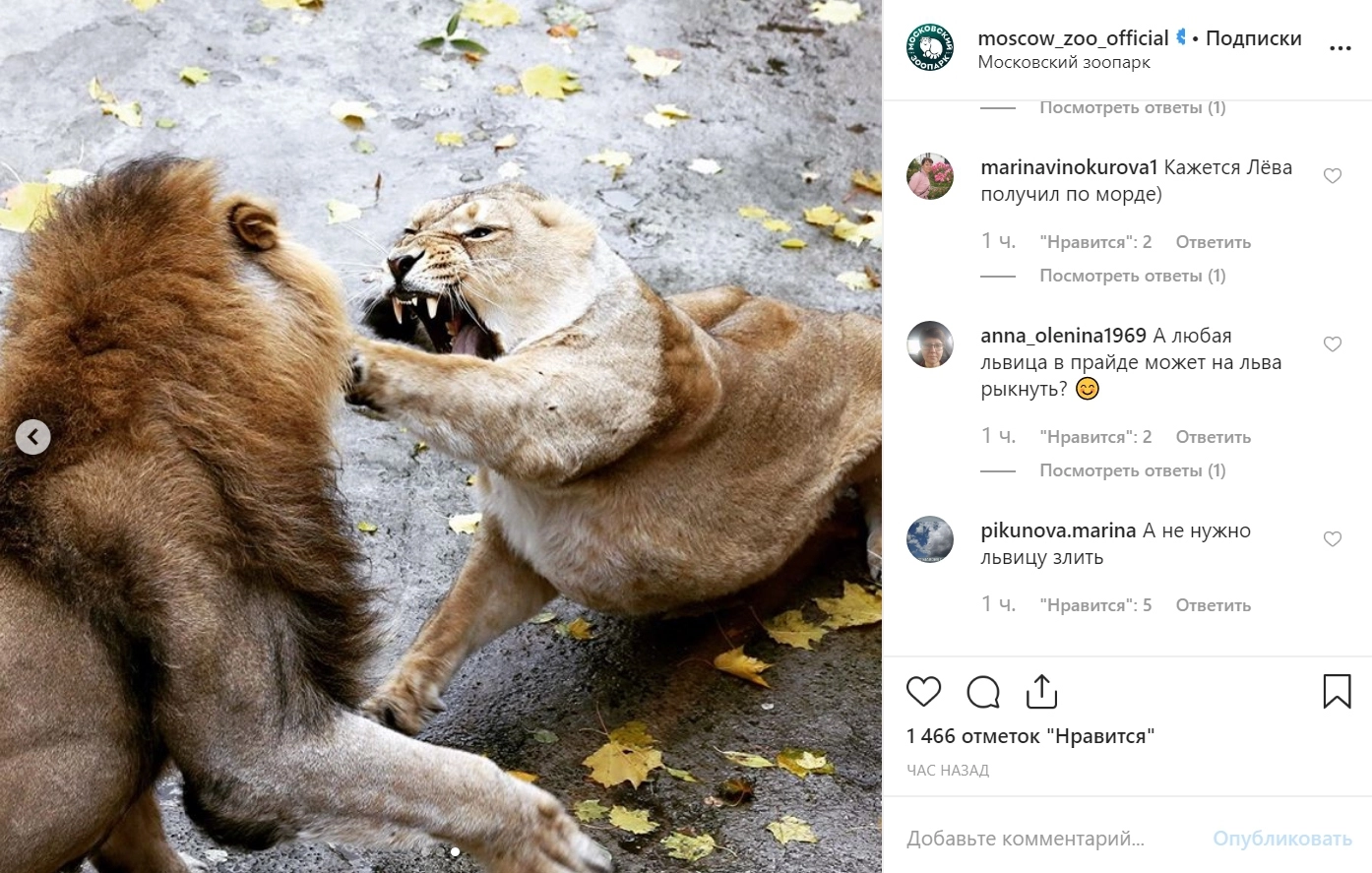The image size is (1372, 873).
Task: Like anna_olenina1969's comment
Action: [1332, 344]
